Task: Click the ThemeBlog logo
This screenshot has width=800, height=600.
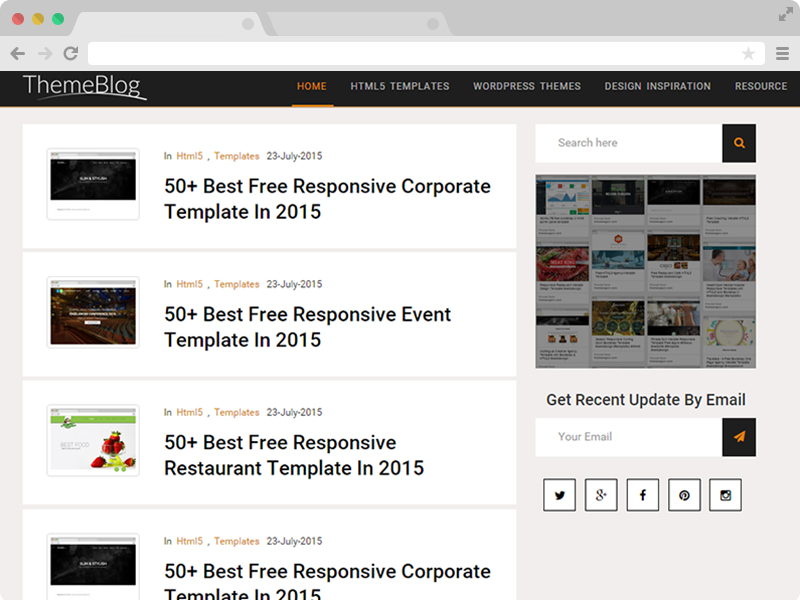Action: (83, 88)
